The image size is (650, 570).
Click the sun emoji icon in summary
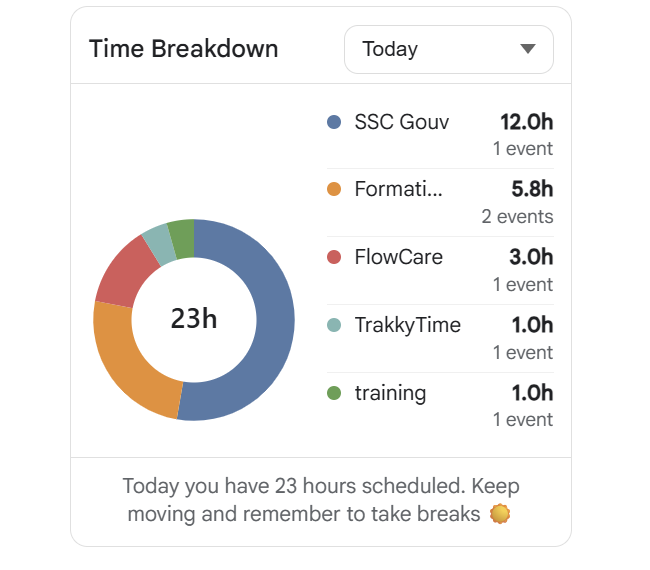click(500, 515)
